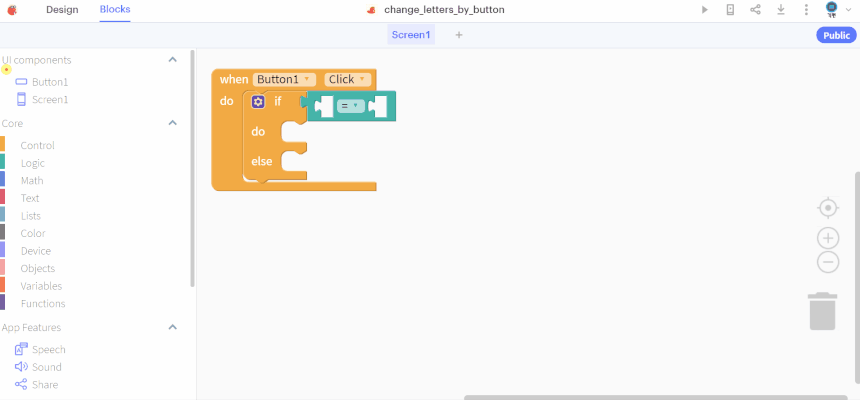
Task: Zoom out the blocks workspace
Action: tap(828, 262)
